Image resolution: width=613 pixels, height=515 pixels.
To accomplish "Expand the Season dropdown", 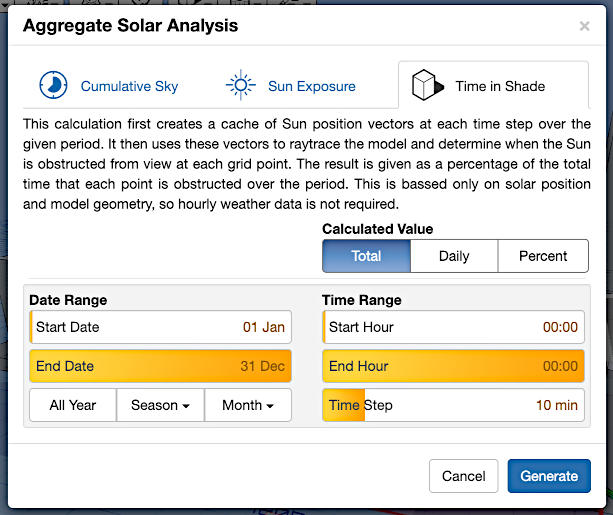I will (160, 405).
